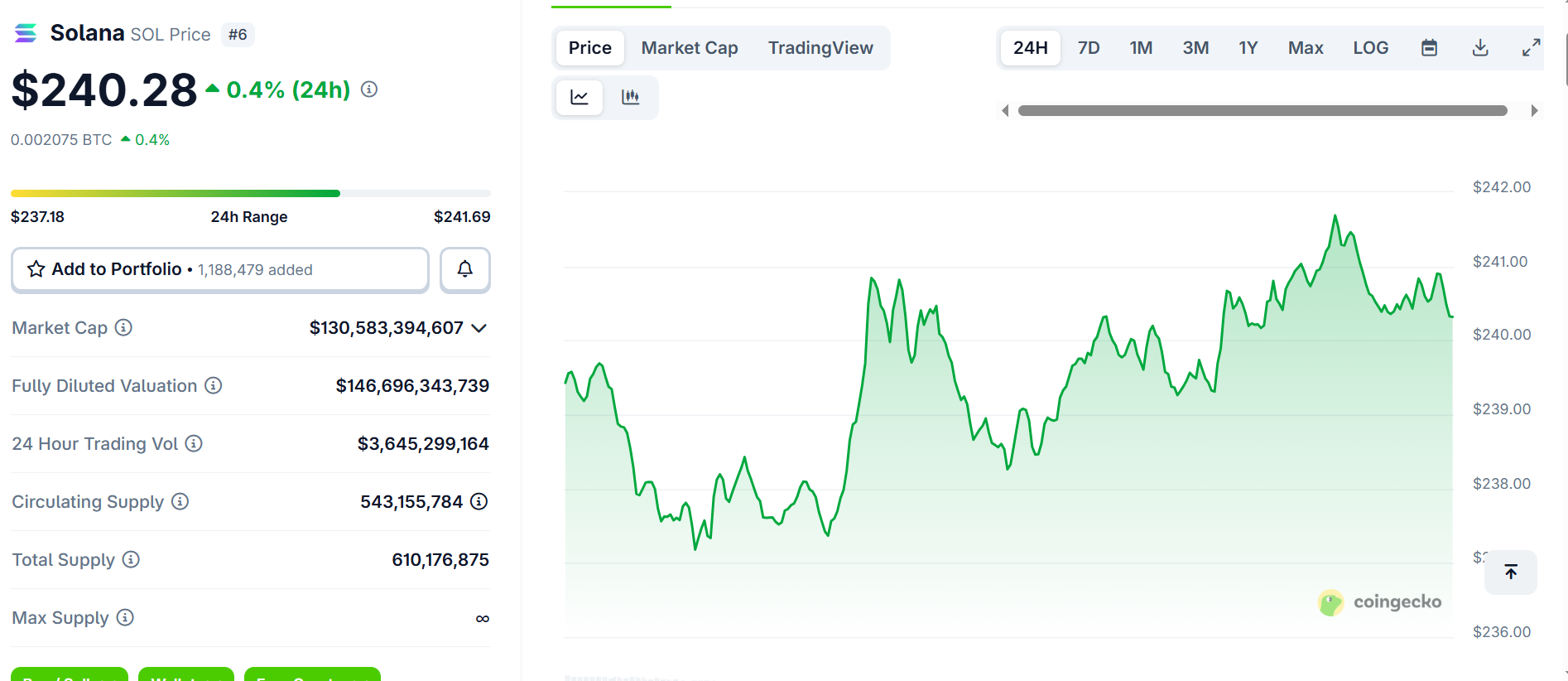This screenshot has width=1568, height=681.
Task: Click the price chart area
Action: pos(1008,414)
